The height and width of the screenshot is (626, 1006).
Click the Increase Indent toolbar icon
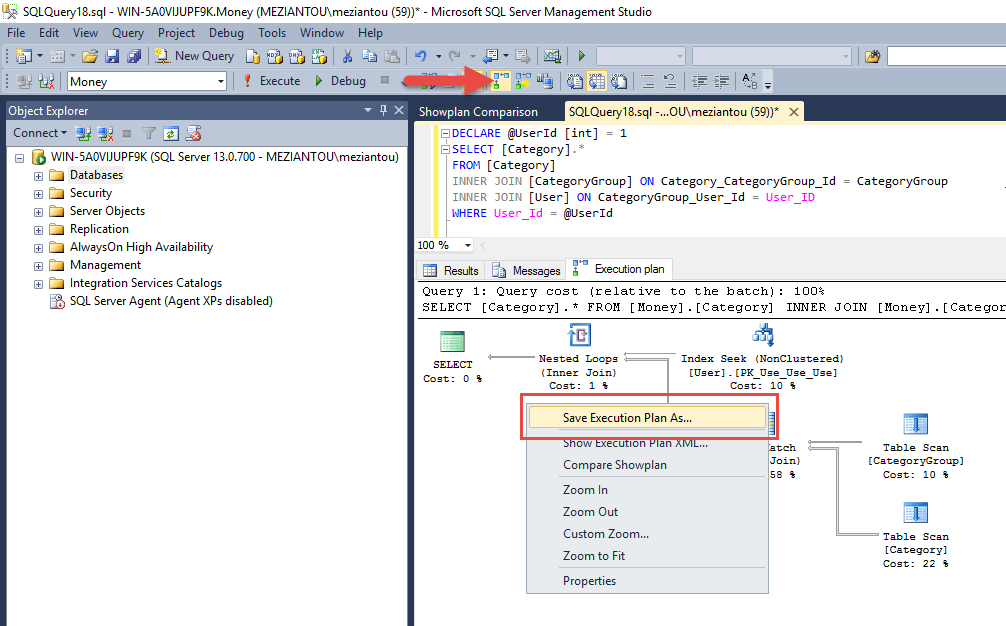click(x=721, y=80)
